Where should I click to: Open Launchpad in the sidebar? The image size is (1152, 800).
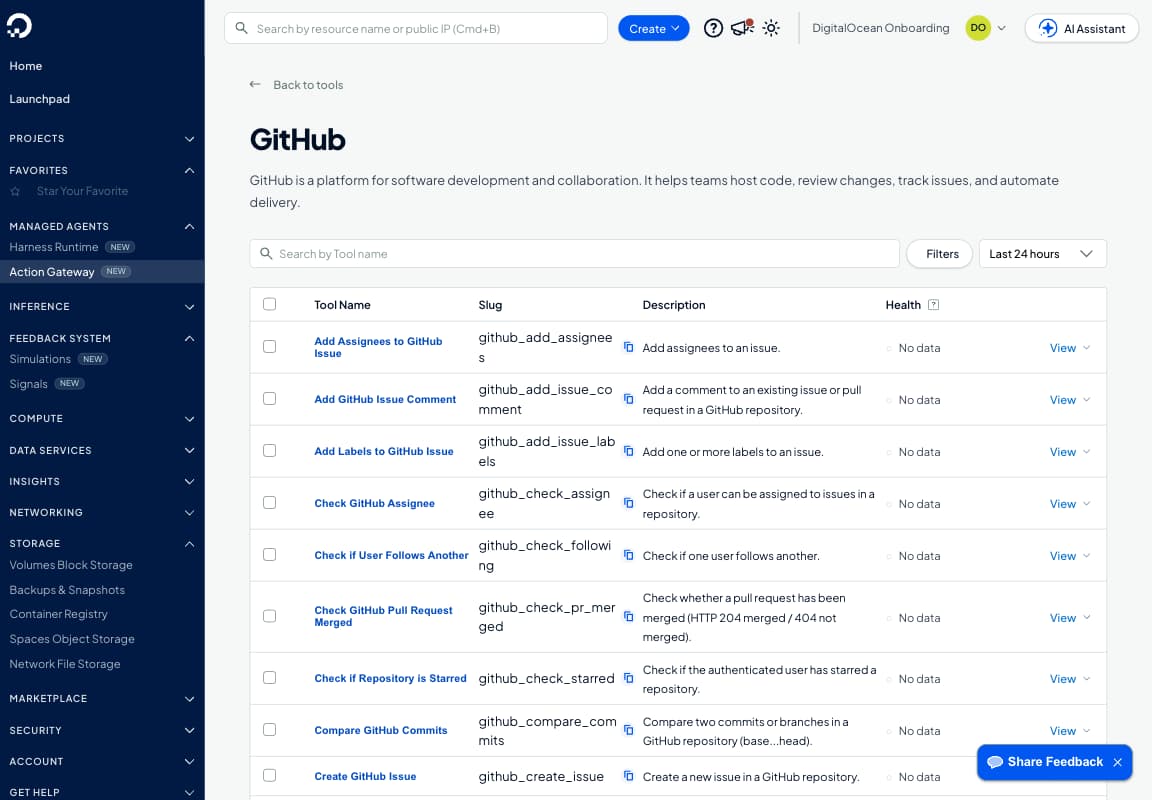(x=40, y=99)
